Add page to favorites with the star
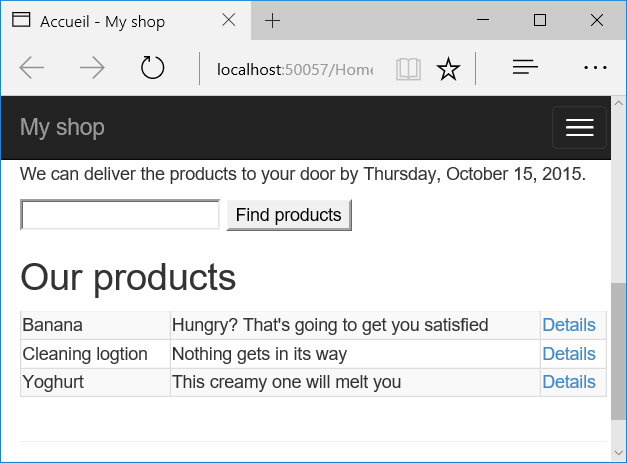 click(449, 69)
